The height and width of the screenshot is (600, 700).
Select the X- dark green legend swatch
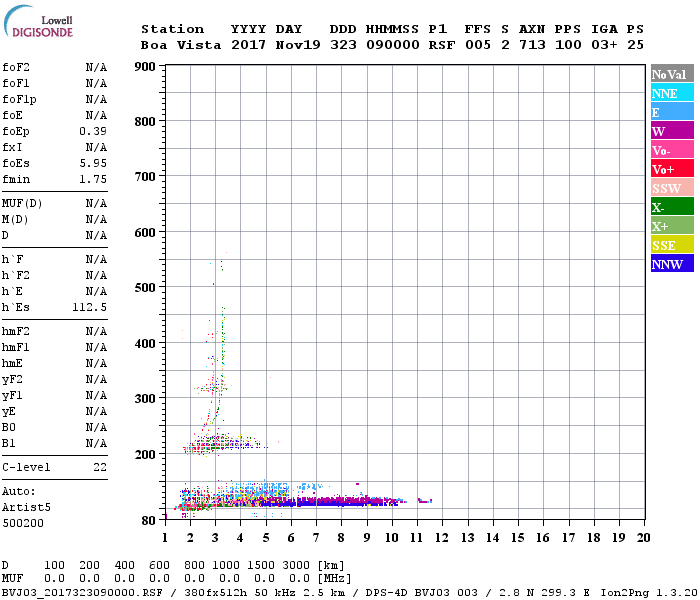[x=671, y=207]
